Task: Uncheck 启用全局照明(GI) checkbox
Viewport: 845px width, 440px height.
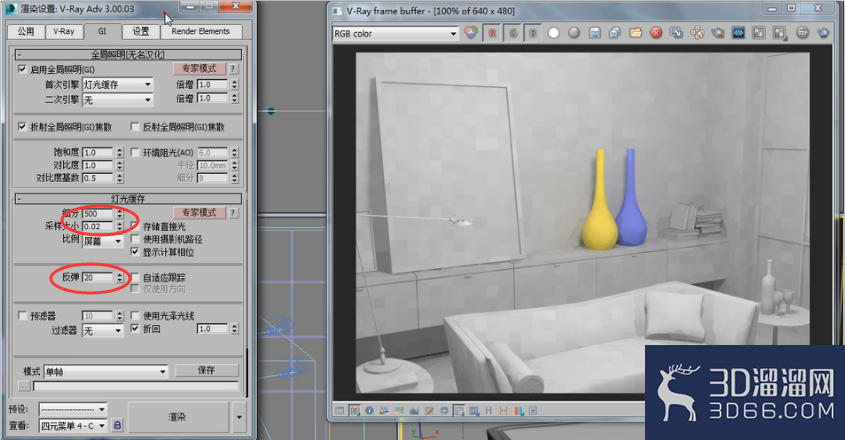Action: 22,69
